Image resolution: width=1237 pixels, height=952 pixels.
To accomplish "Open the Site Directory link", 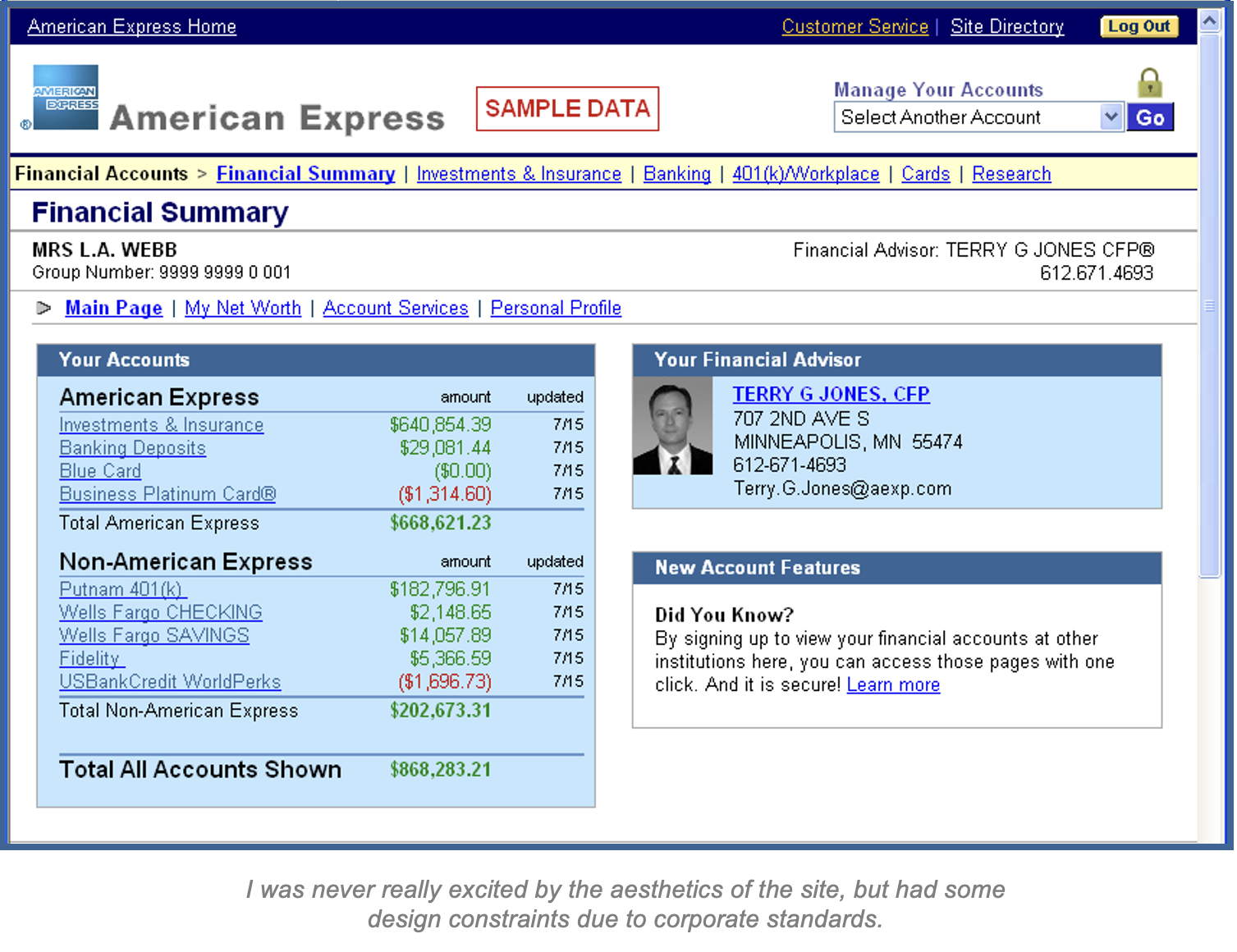I will [1006, 27].
